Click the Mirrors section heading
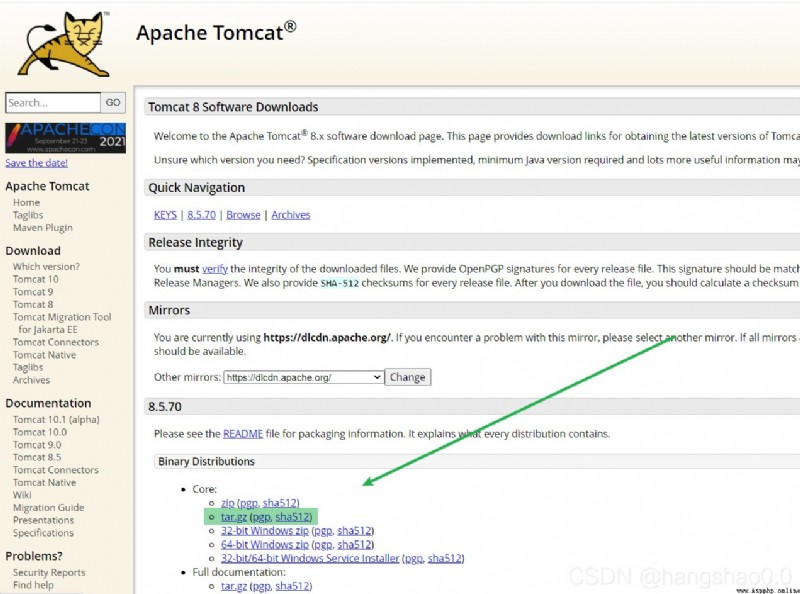This screenshot has width=800, height=594. (x=169, y=310)
